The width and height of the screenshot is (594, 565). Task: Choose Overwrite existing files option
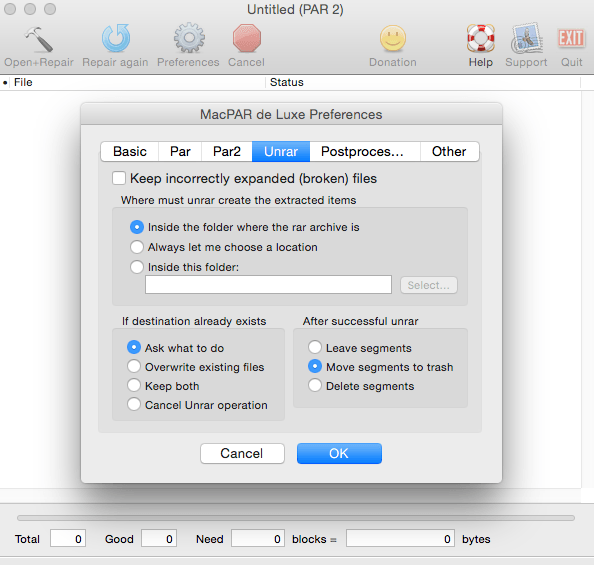click(134, 366)
